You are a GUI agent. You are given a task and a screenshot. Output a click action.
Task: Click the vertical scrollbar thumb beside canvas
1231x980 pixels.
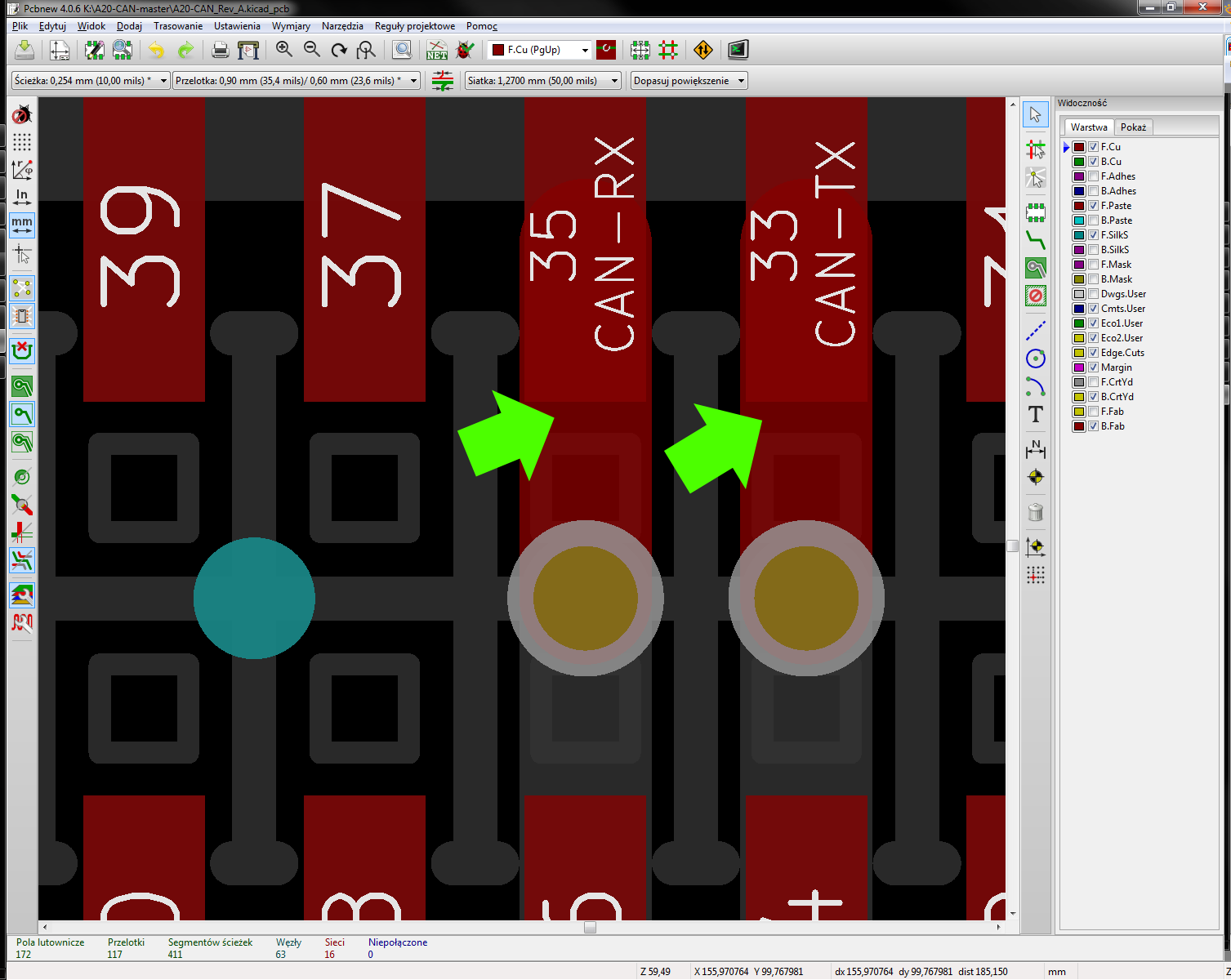coord(1013,546)
